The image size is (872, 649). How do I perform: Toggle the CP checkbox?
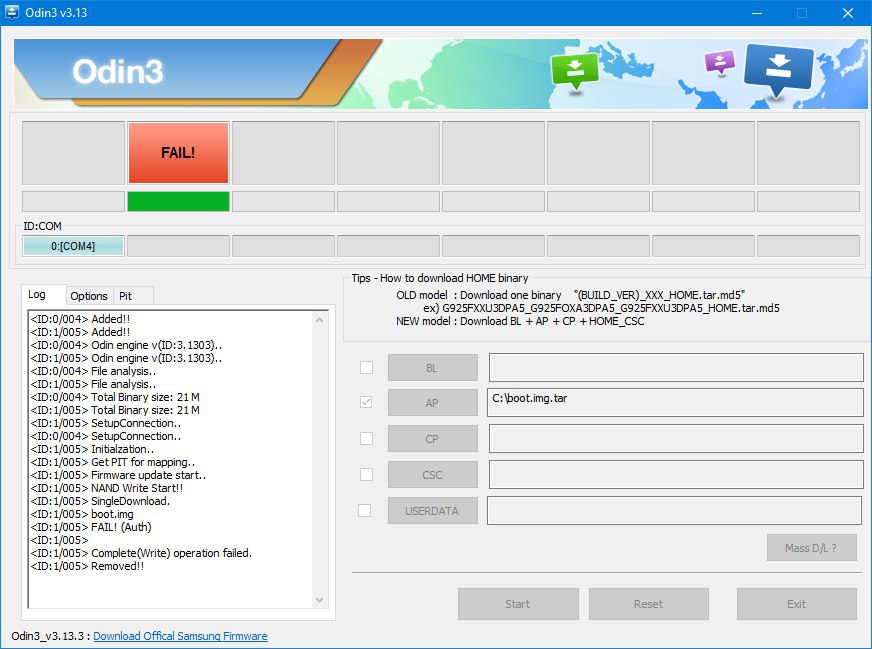coord(366,438)
